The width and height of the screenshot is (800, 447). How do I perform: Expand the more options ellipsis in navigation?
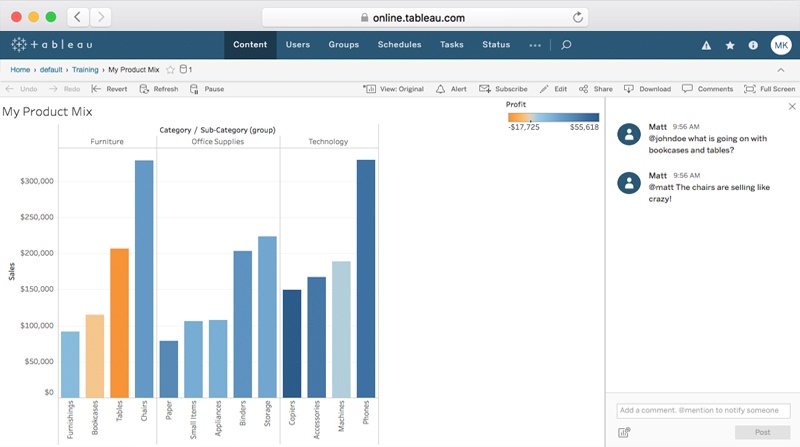pyautogui.click(x=535, y=45)
